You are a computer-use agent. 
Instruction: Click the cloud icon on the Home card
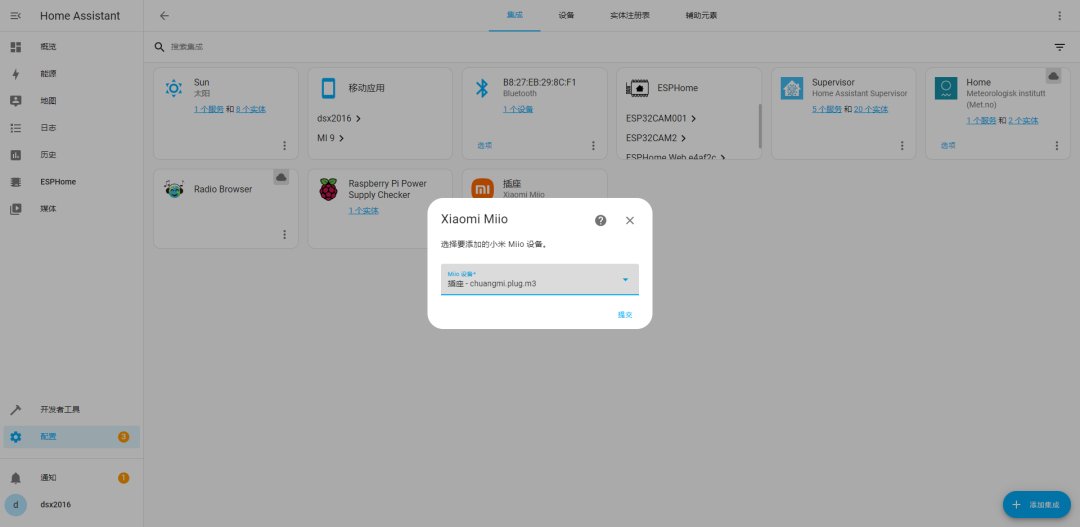(x=1053, y=76)
